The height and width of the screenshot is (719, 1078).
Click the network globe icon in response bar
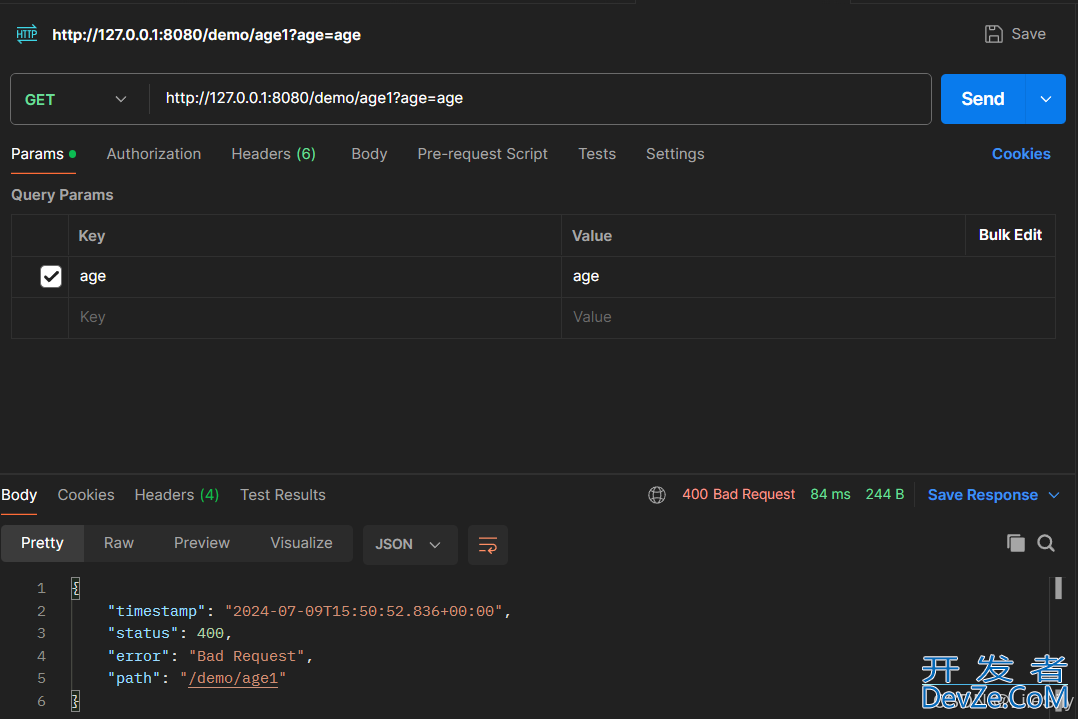[x=657, y=495]
